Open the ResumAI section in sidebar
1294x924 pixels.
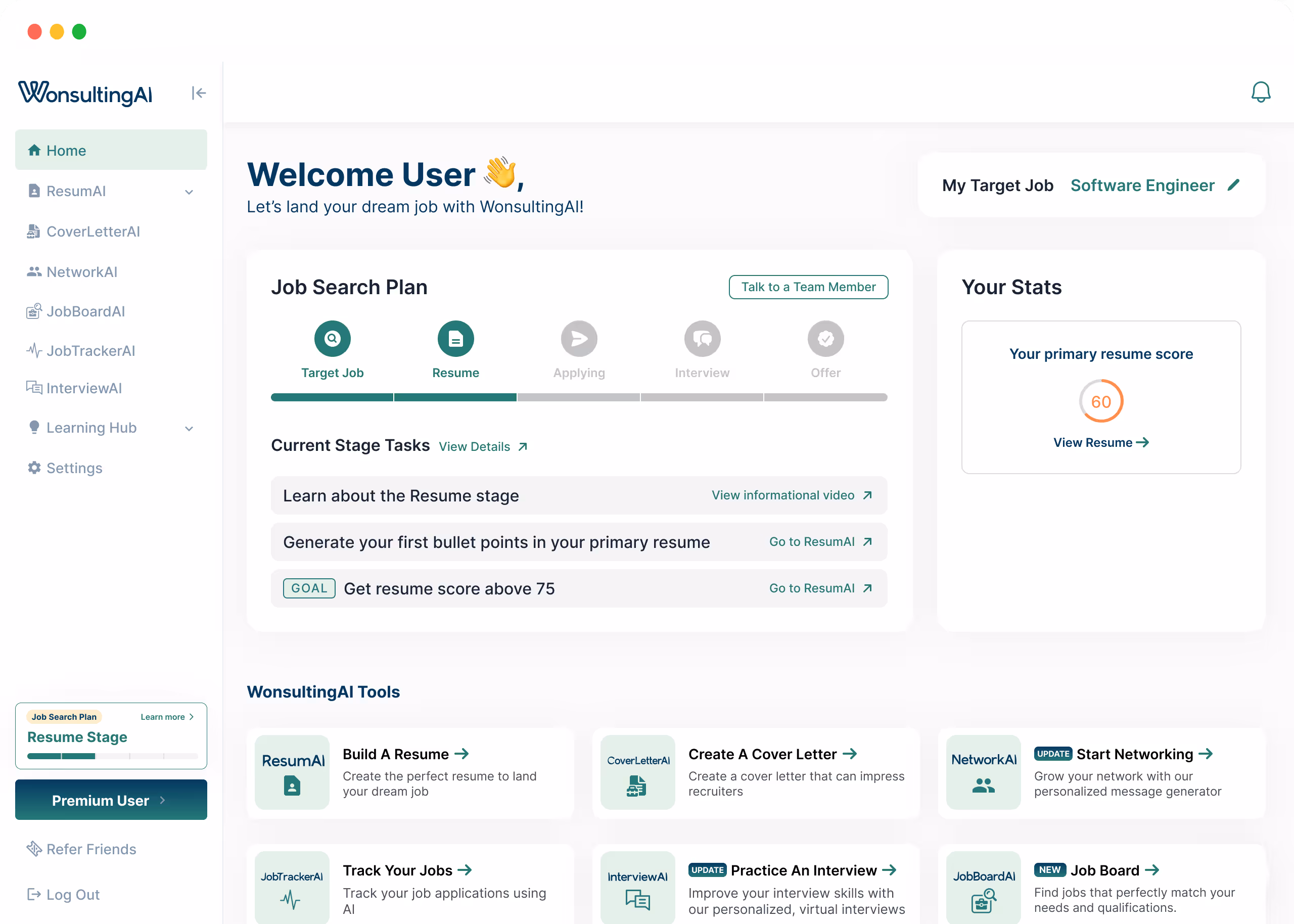click(x=77, y=191)
